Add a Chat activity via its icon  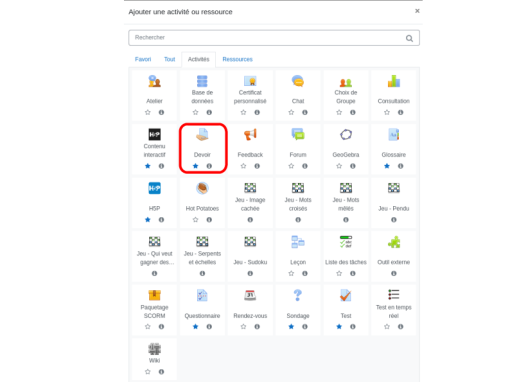coord(298,81)
